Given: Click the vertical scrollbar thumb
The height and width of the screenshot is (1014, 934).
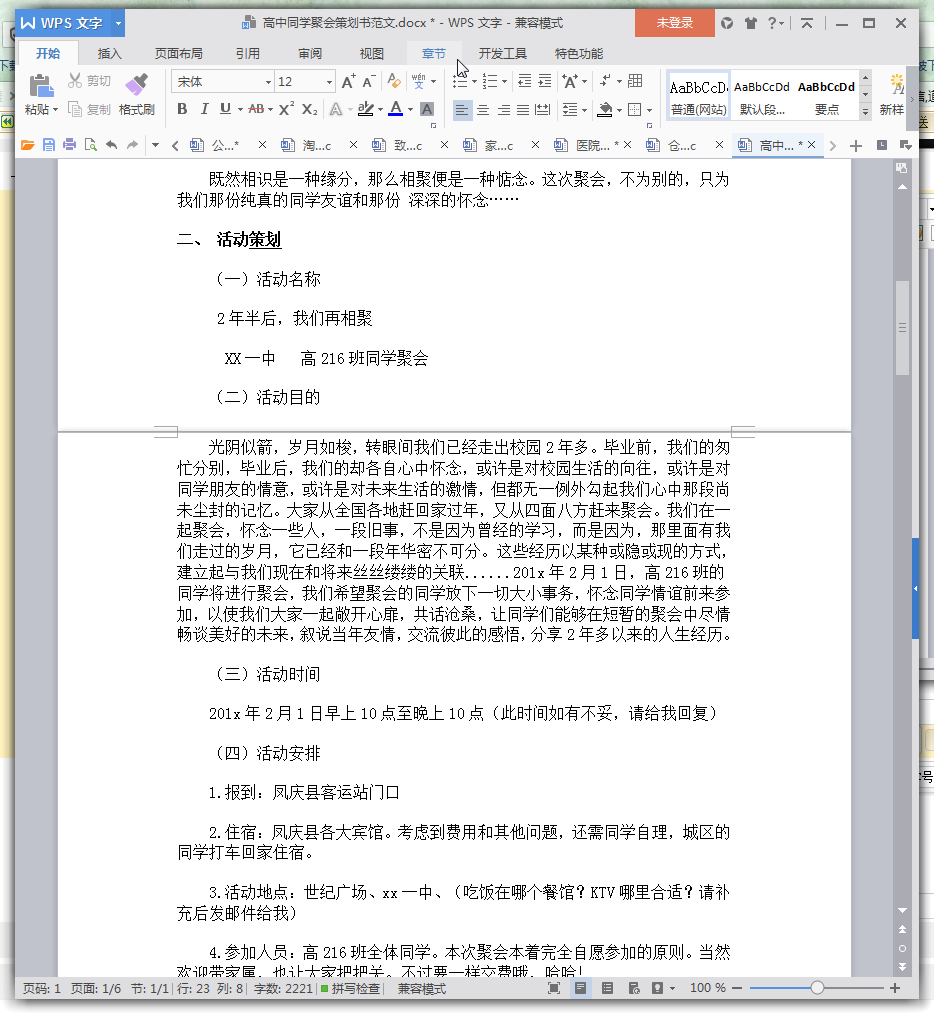Looking at the screenshot, I should (x=902, y=327).
